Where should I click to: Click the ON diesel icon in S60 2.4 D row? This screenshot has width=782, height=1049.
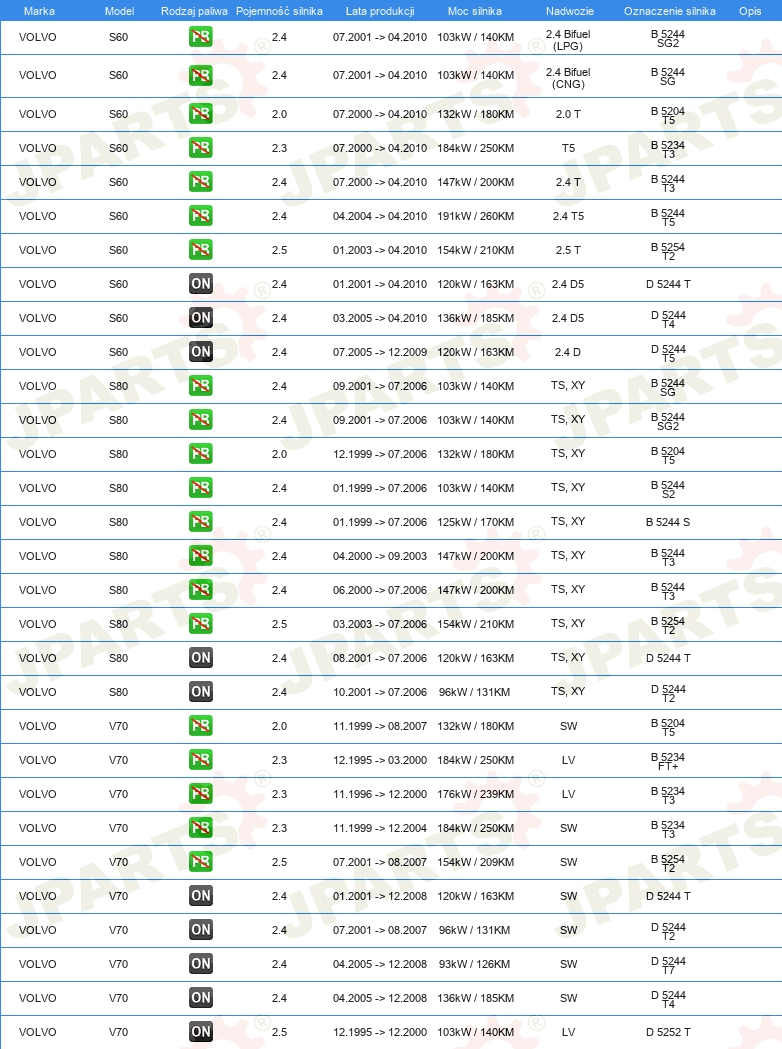click(201, 352)
